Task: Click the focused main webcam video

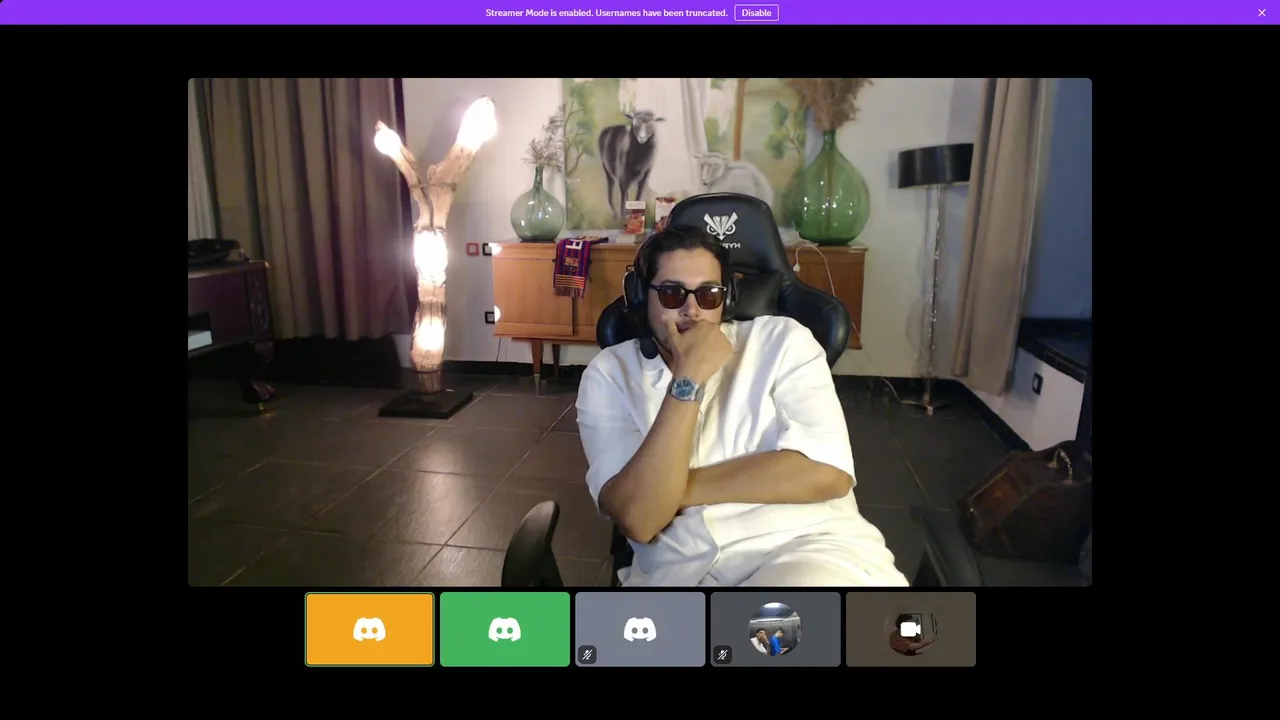Action: pyautogui.click(x=640, y=332)
